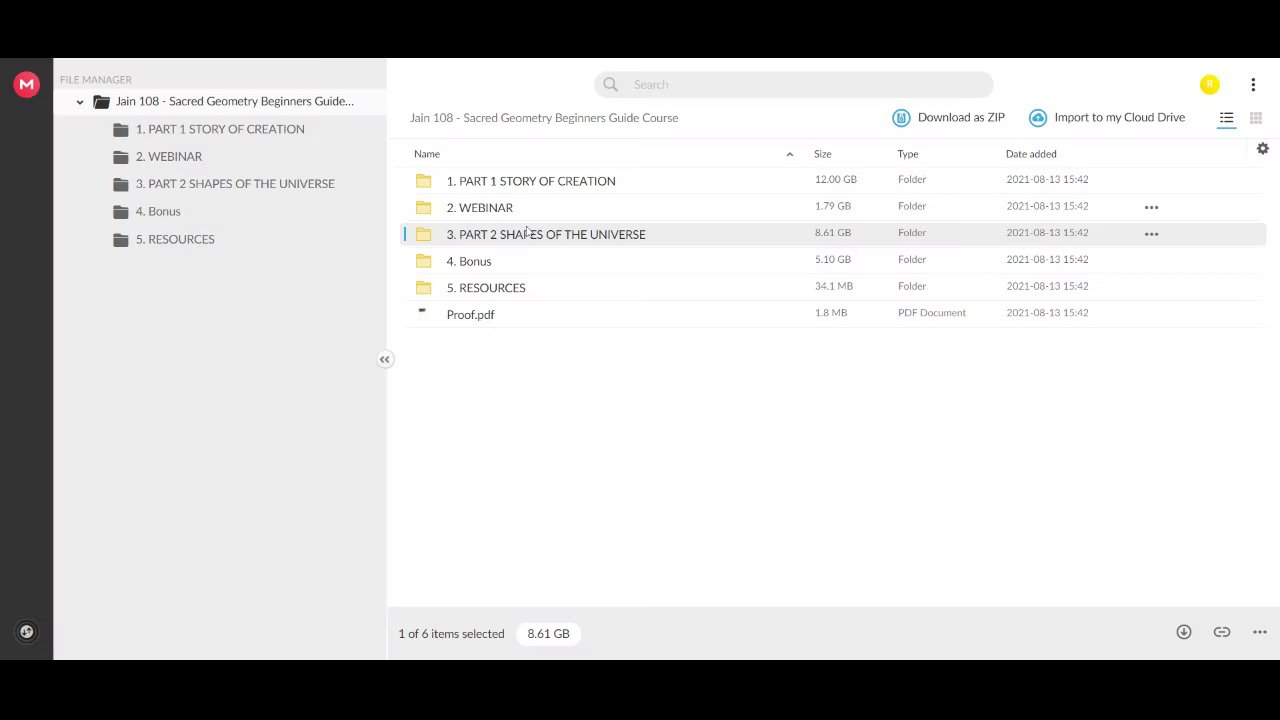
Task: Collapse the Jain 108 tree folder arrow
Action: click(x=80, y=102)
